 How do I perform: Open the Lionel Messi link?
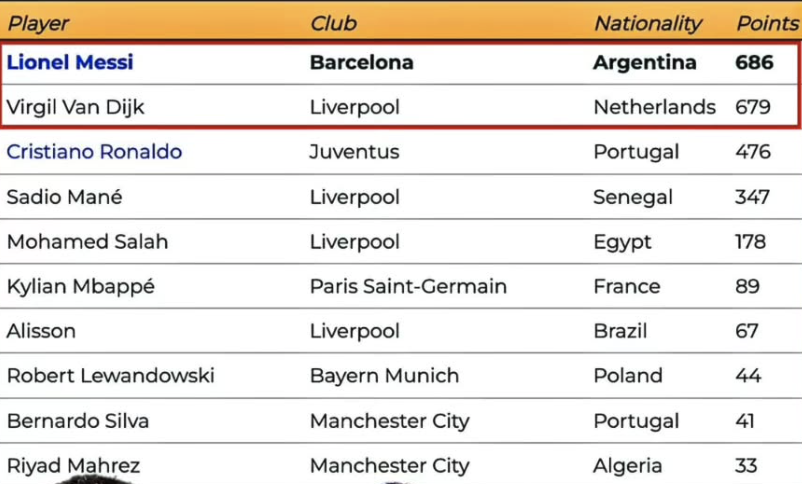[70, 62]
